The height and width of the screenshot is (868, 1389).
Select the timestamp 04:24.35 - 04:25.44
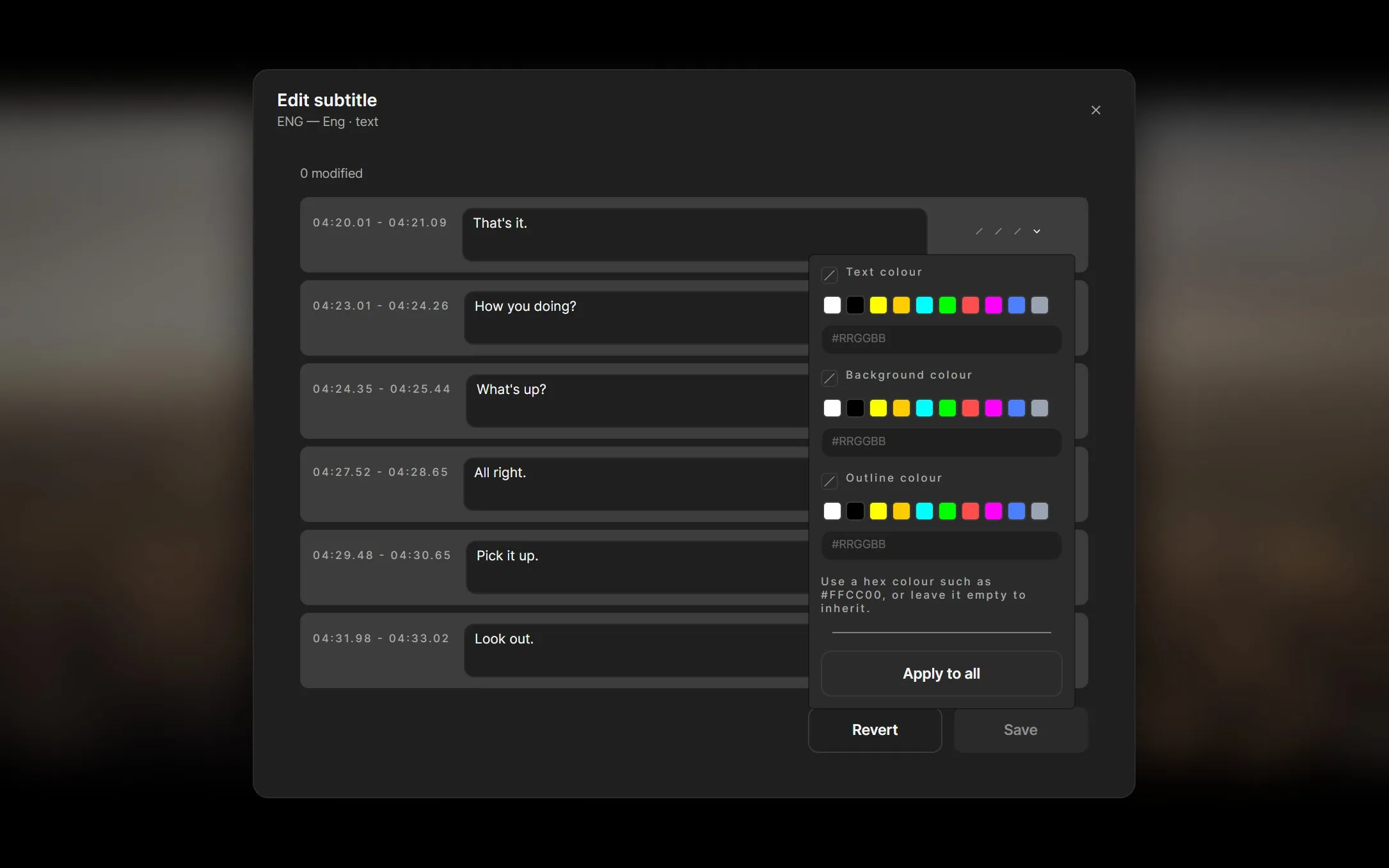pyautogui.click(x=382, y=389)
